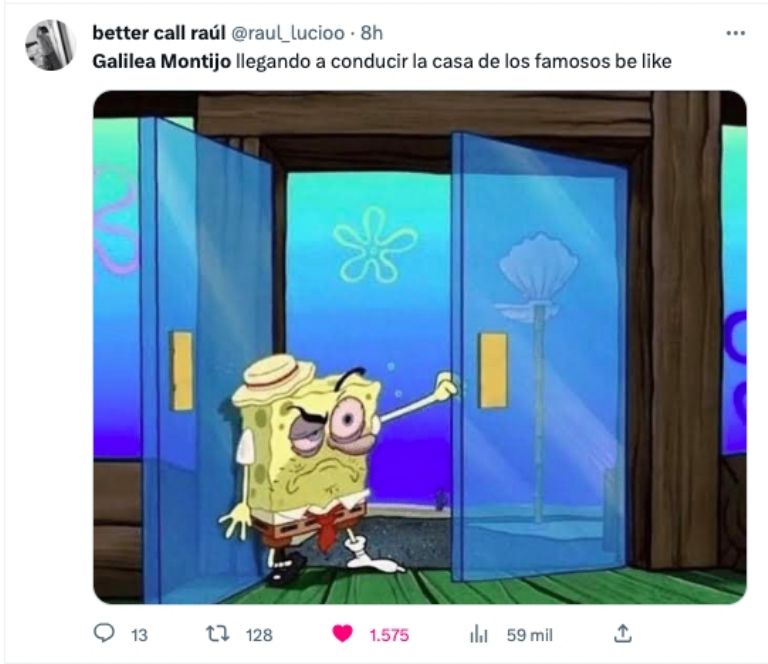This screenshot has height=664, width=768.
Task: Click the 13 replies count
Action: tap(139, 635)
